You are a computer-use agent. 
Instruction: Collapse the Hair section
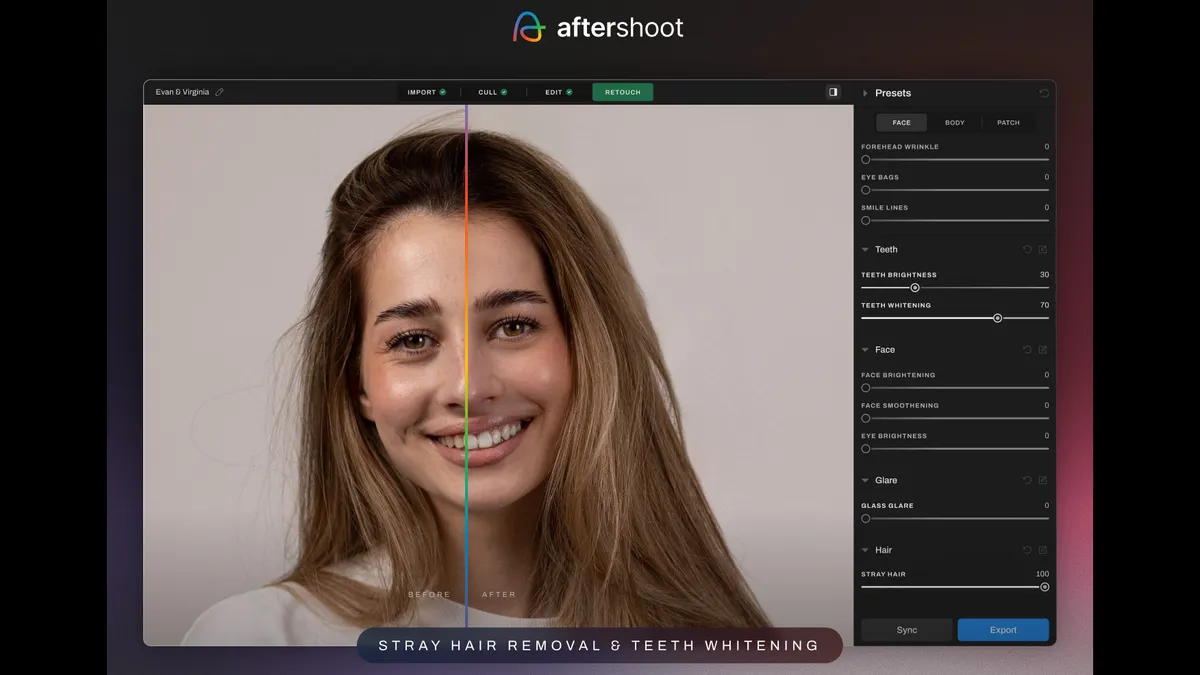coord(865,550)
